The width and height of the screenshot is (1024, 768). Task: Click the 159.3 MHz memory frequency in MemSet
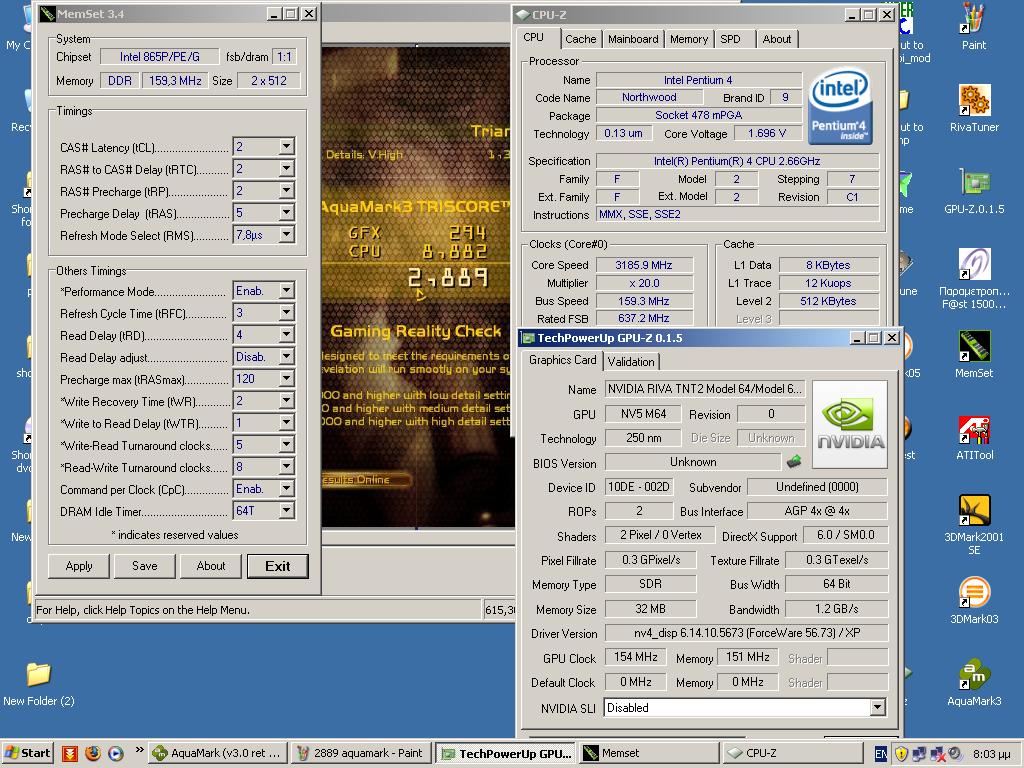coord(175,80)
